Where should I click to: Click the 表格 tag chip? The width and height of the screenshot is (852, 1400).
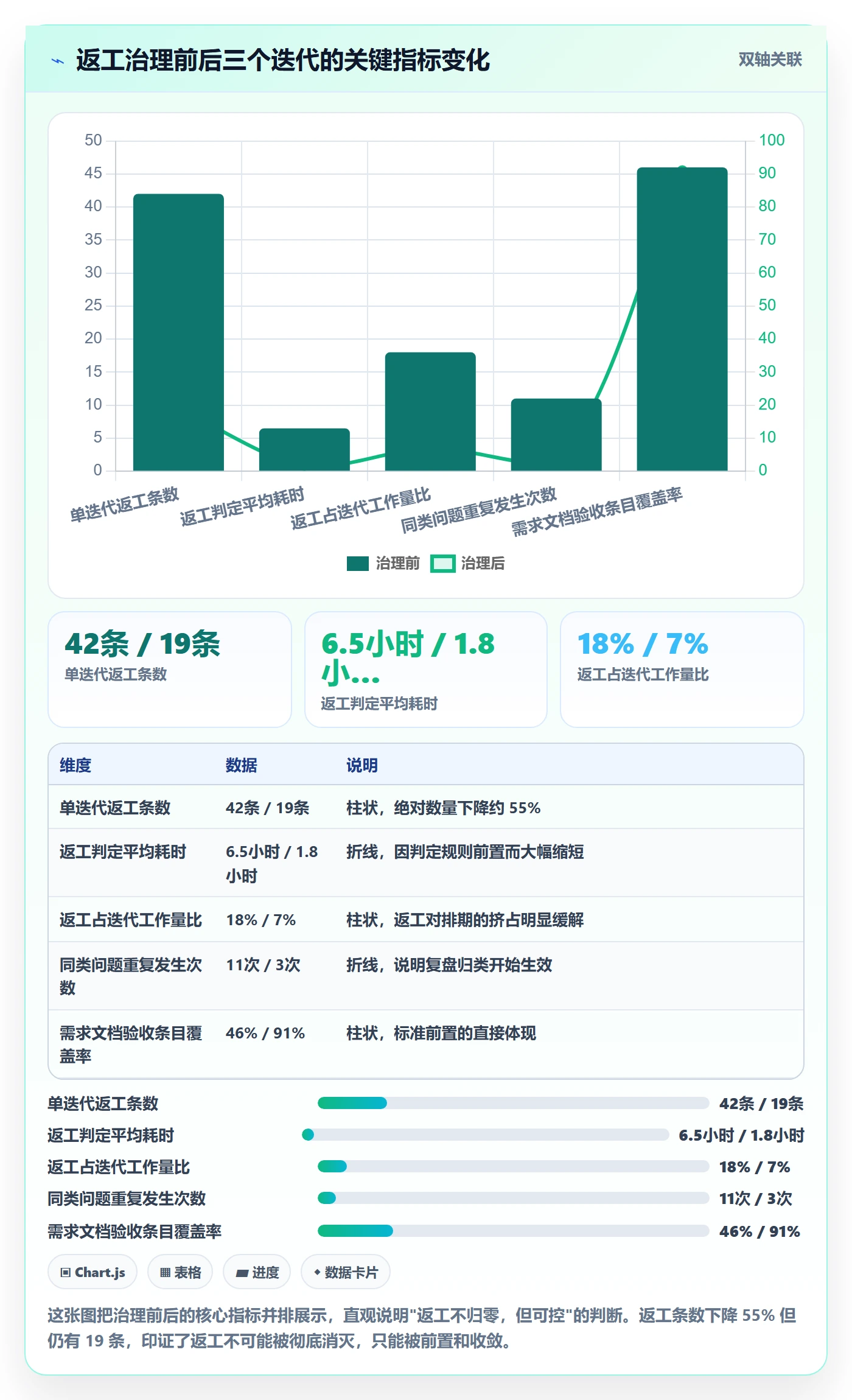[x=180, y=1272]
